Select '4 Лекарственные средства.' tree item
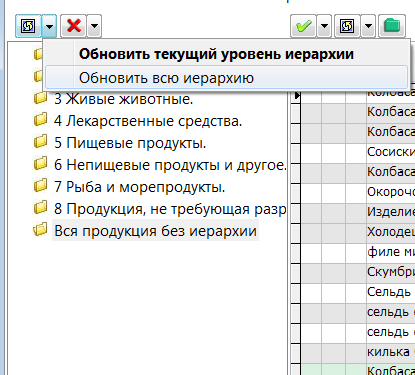This screenshot has width=415, height=375. (148, 121)
